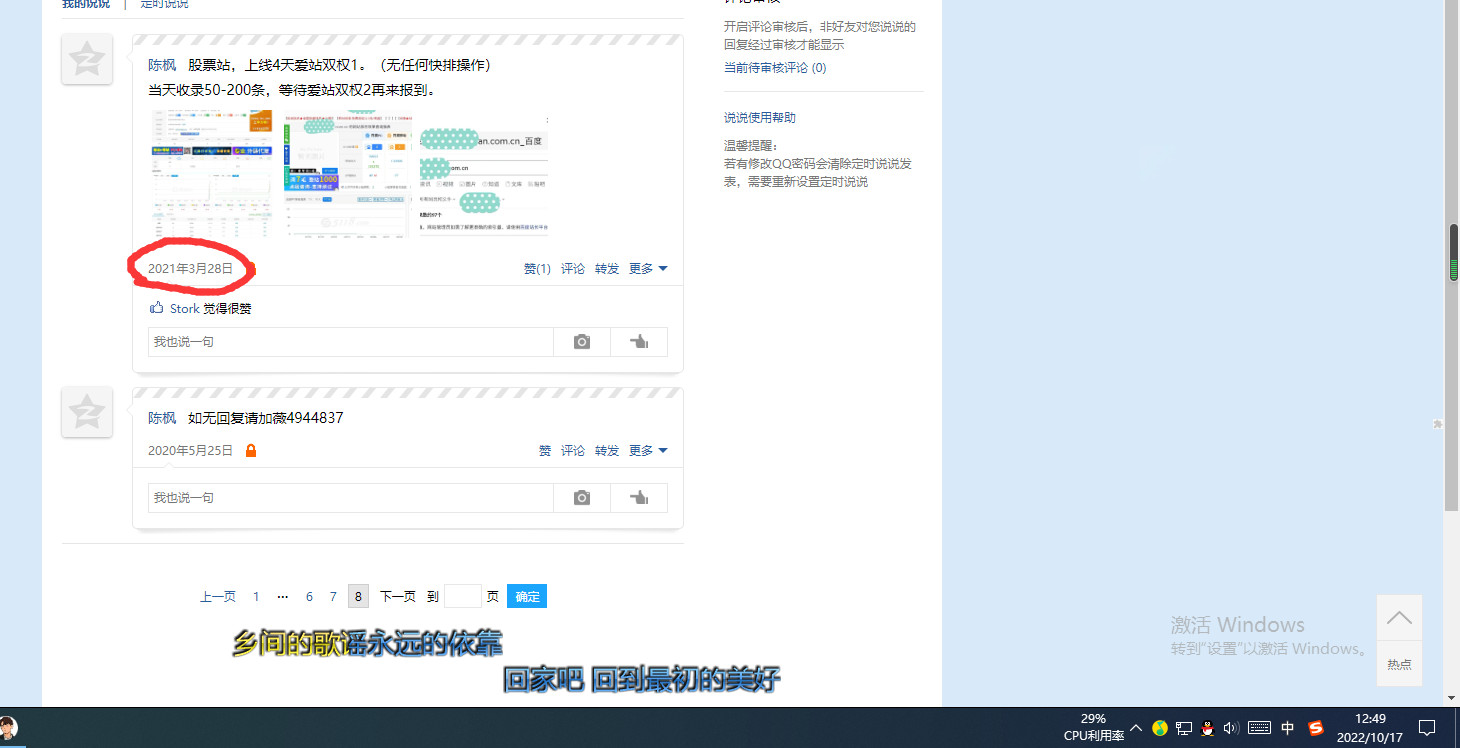Click pointing-hand icon in first post's comment box

(x=639, y=342)
